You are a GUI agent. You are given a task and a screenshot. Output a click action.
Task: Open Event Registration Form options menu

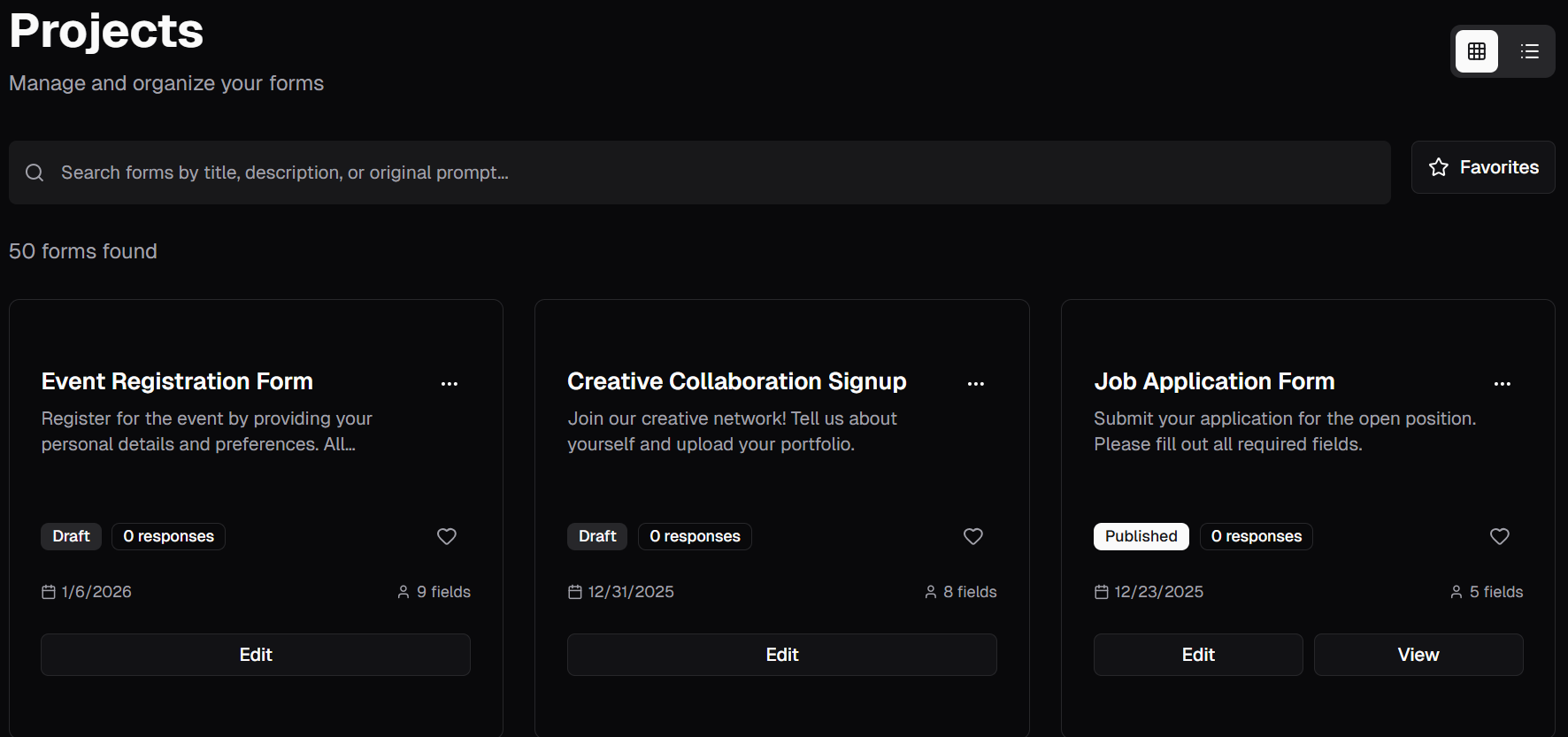tap(450, 383)
